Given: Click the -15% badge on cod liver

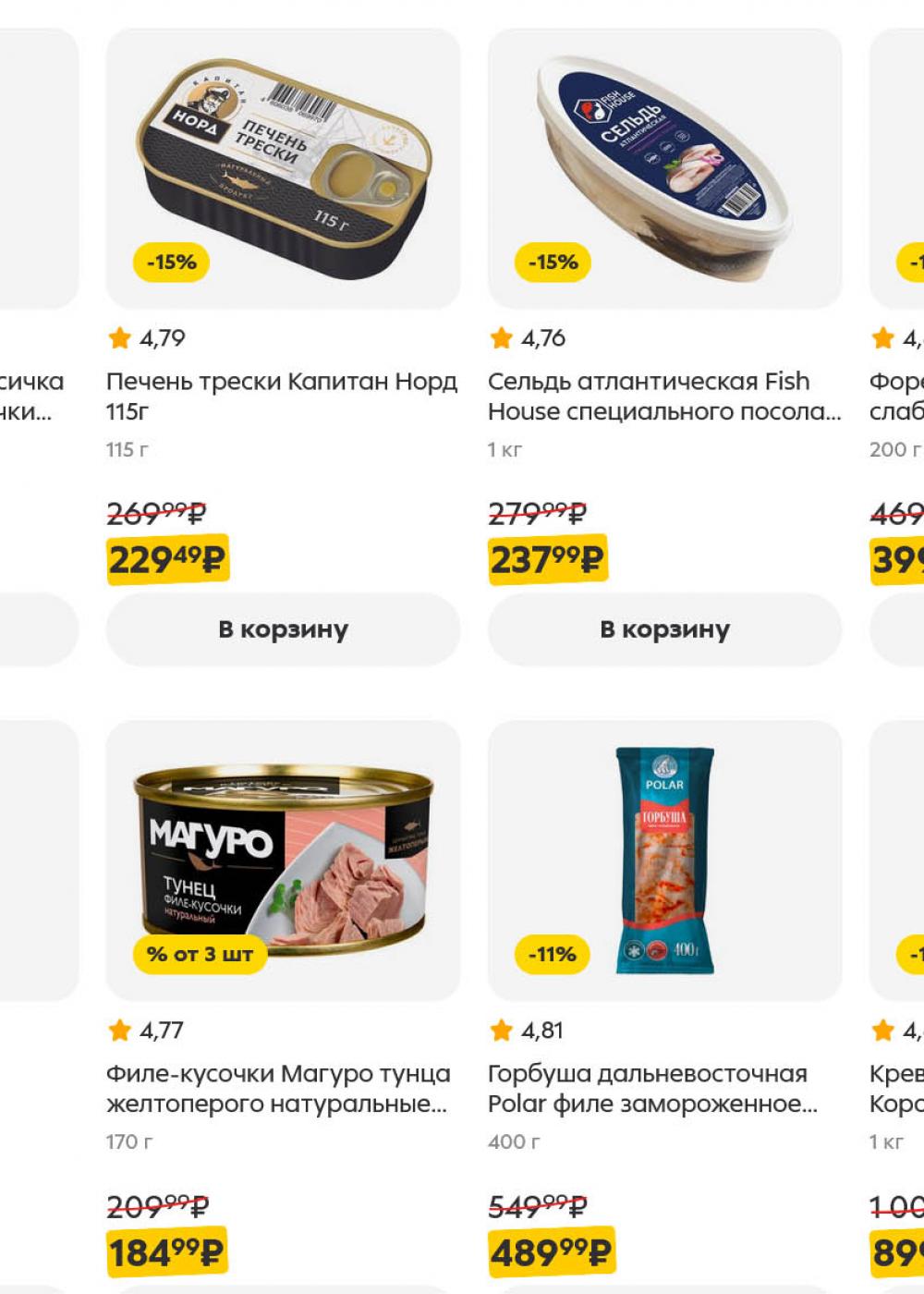Looking at the screenshot, I should click(x=172, y=262).
